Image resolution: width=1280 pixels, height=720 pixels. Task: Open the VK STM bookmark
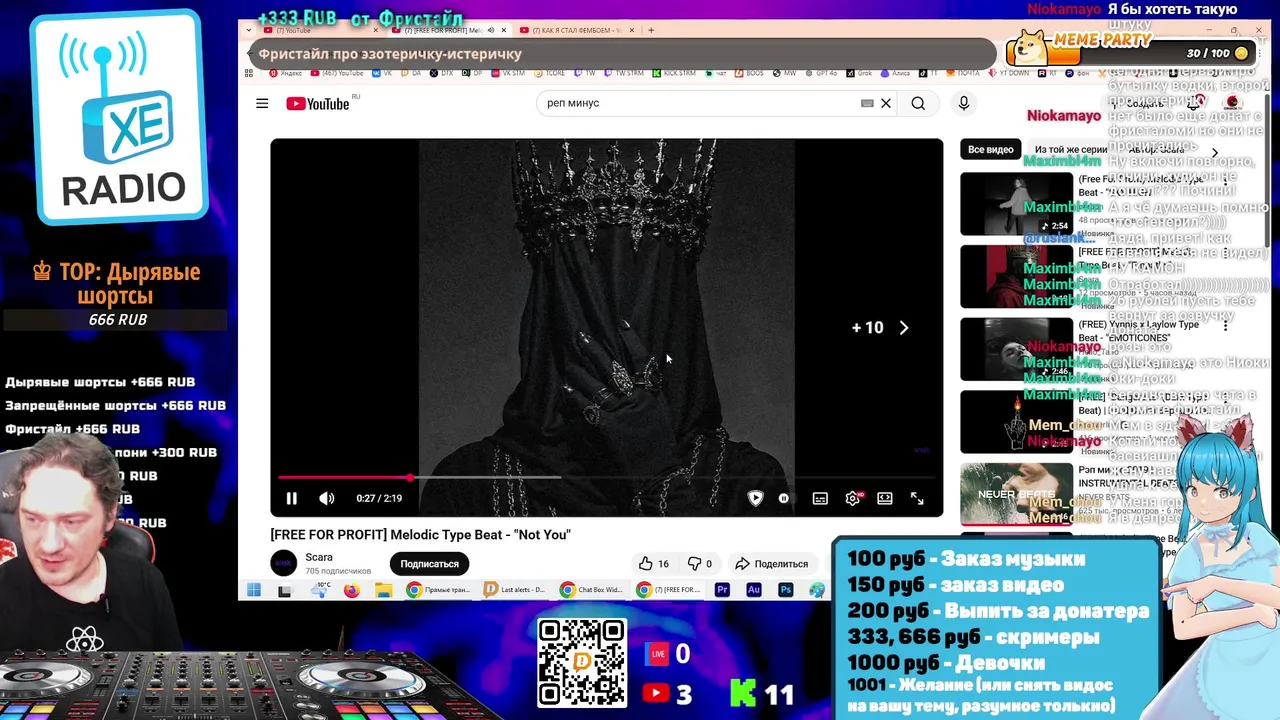click(508, 73)
